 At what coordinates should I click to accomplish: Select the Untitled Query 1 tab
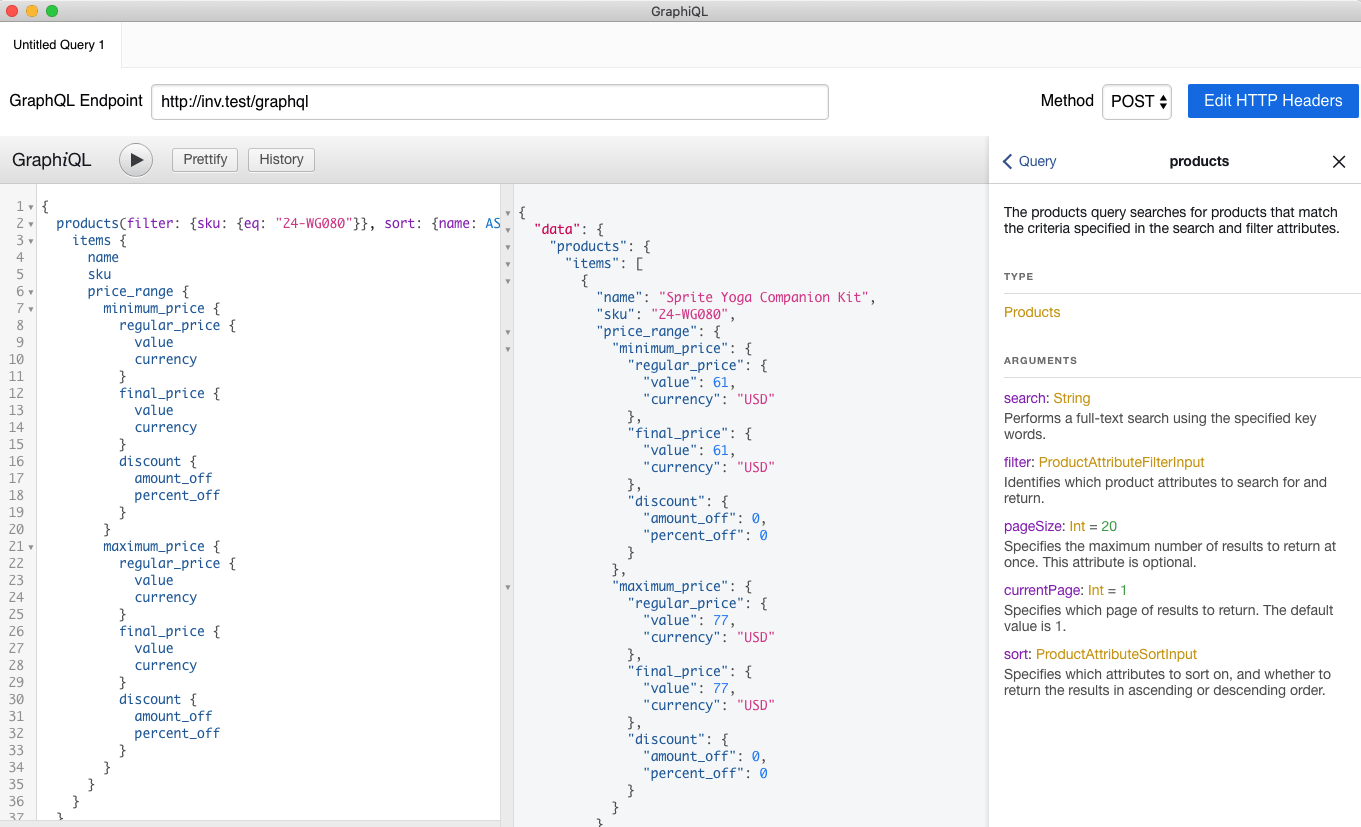pos(59,44)
